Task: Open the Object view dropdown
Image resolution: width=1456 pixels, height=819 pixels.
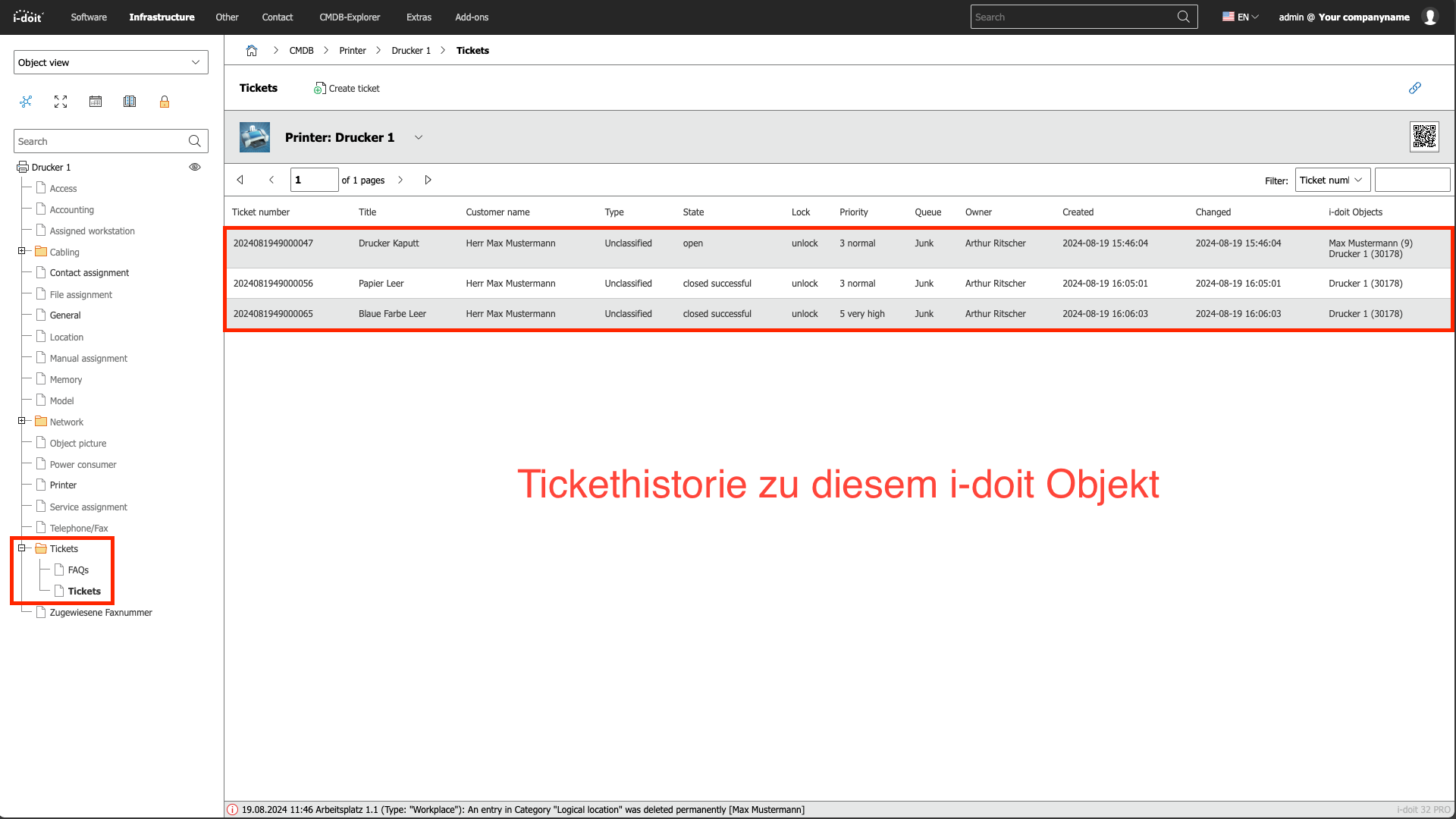Action: tap(111, 62)
